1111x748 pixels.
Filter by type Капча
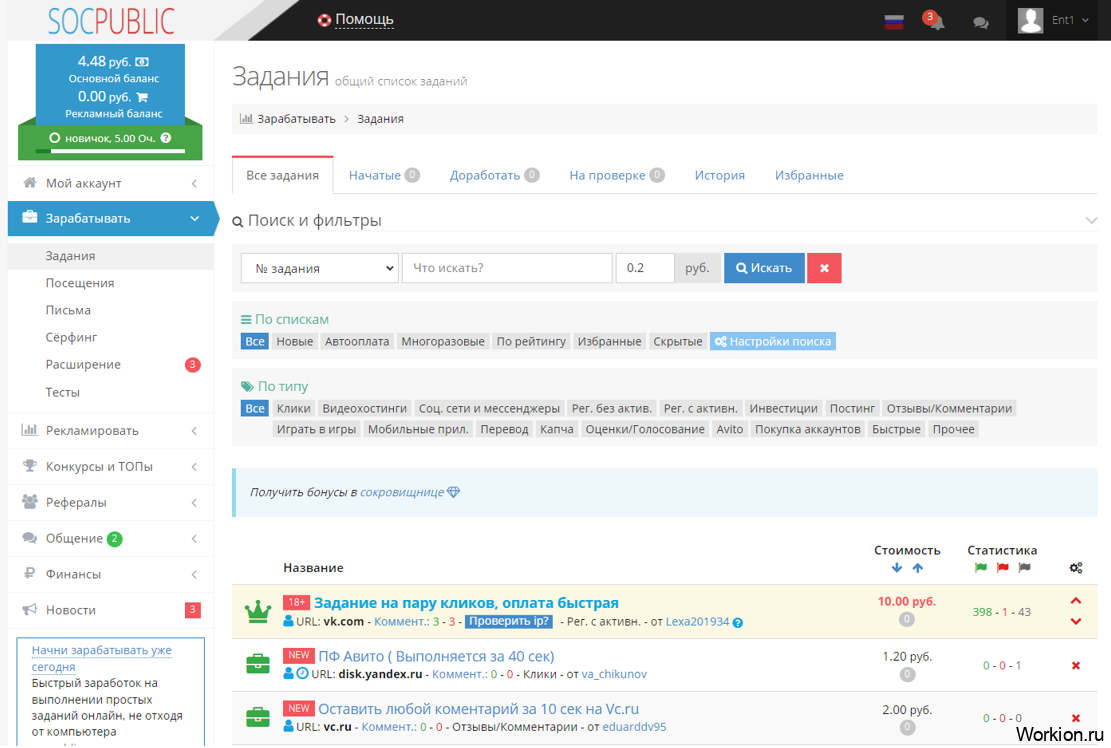click(556, 429)
